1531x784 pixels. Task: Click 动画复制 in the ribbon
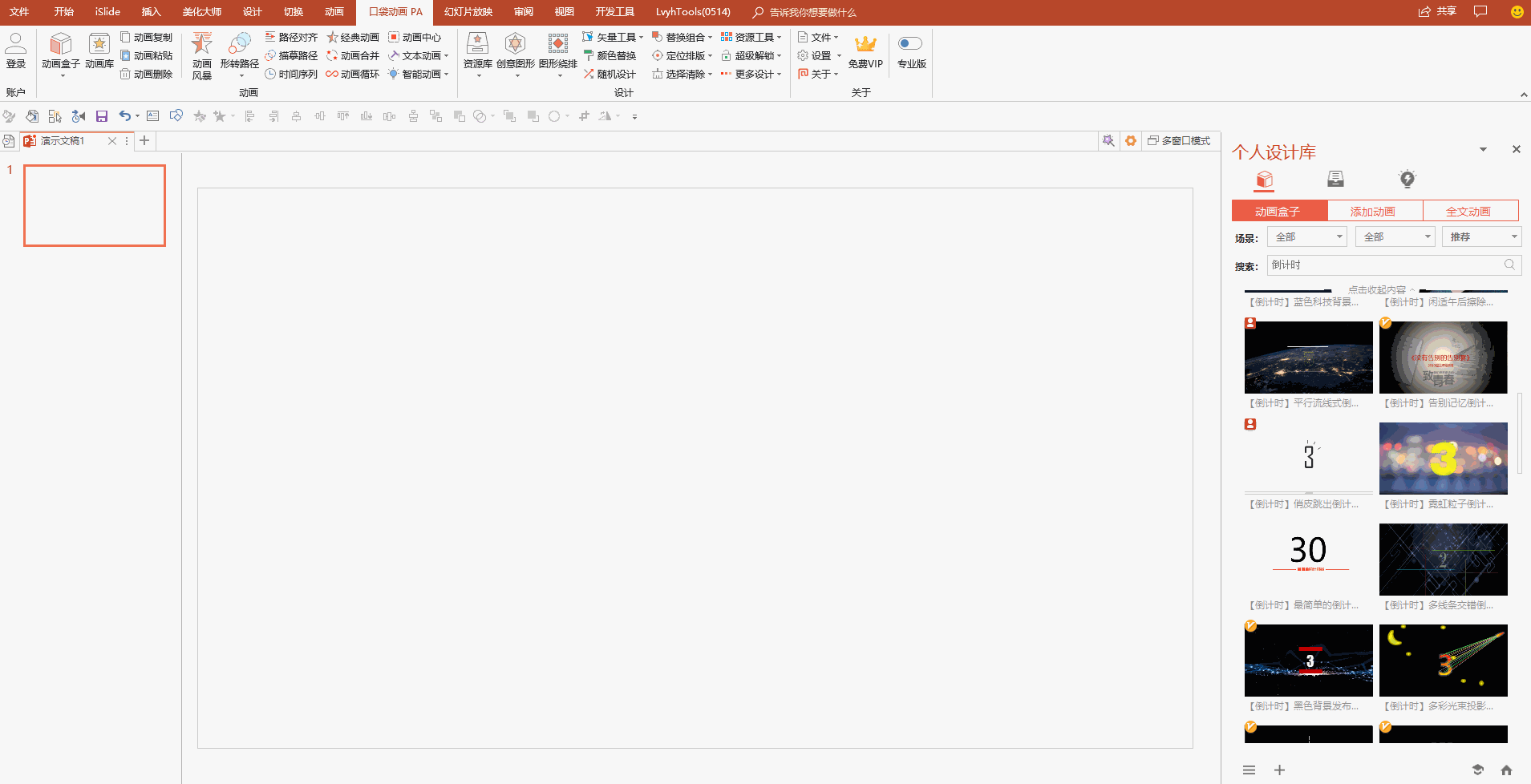point(147,37)
